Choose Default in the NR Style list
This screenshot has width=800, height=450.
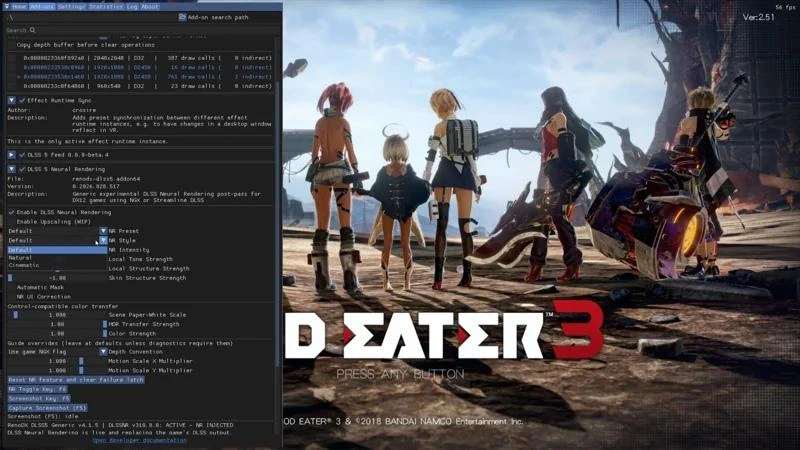tap(57, 250)
